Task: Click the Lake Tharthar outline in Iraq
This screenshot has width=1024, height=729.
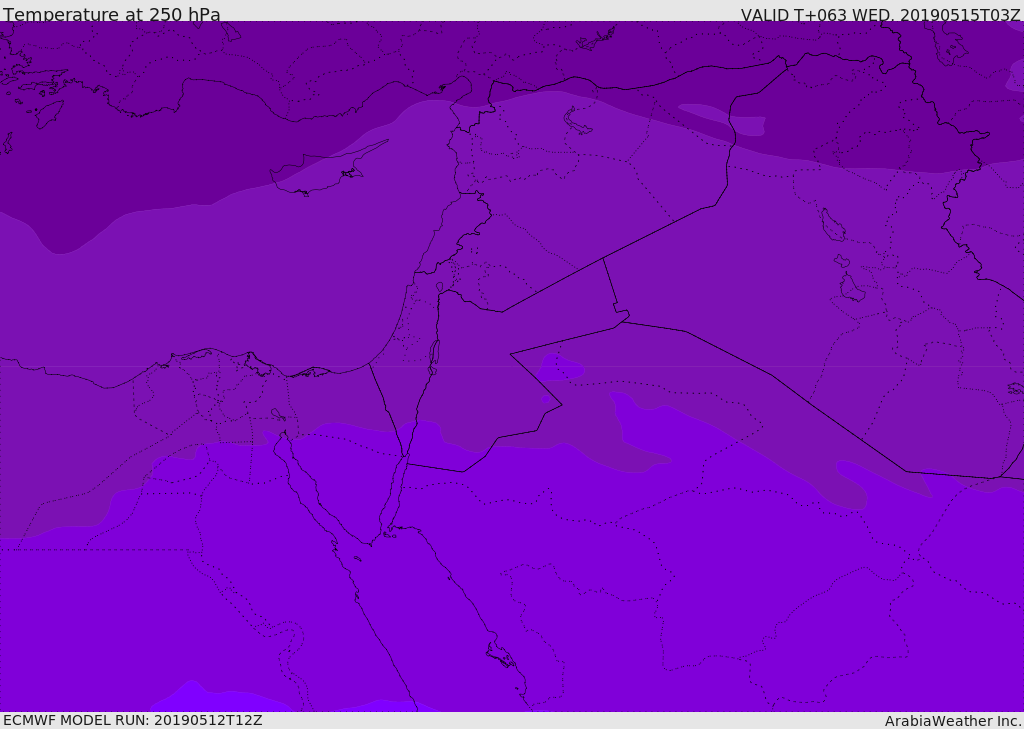Action: 832,225
